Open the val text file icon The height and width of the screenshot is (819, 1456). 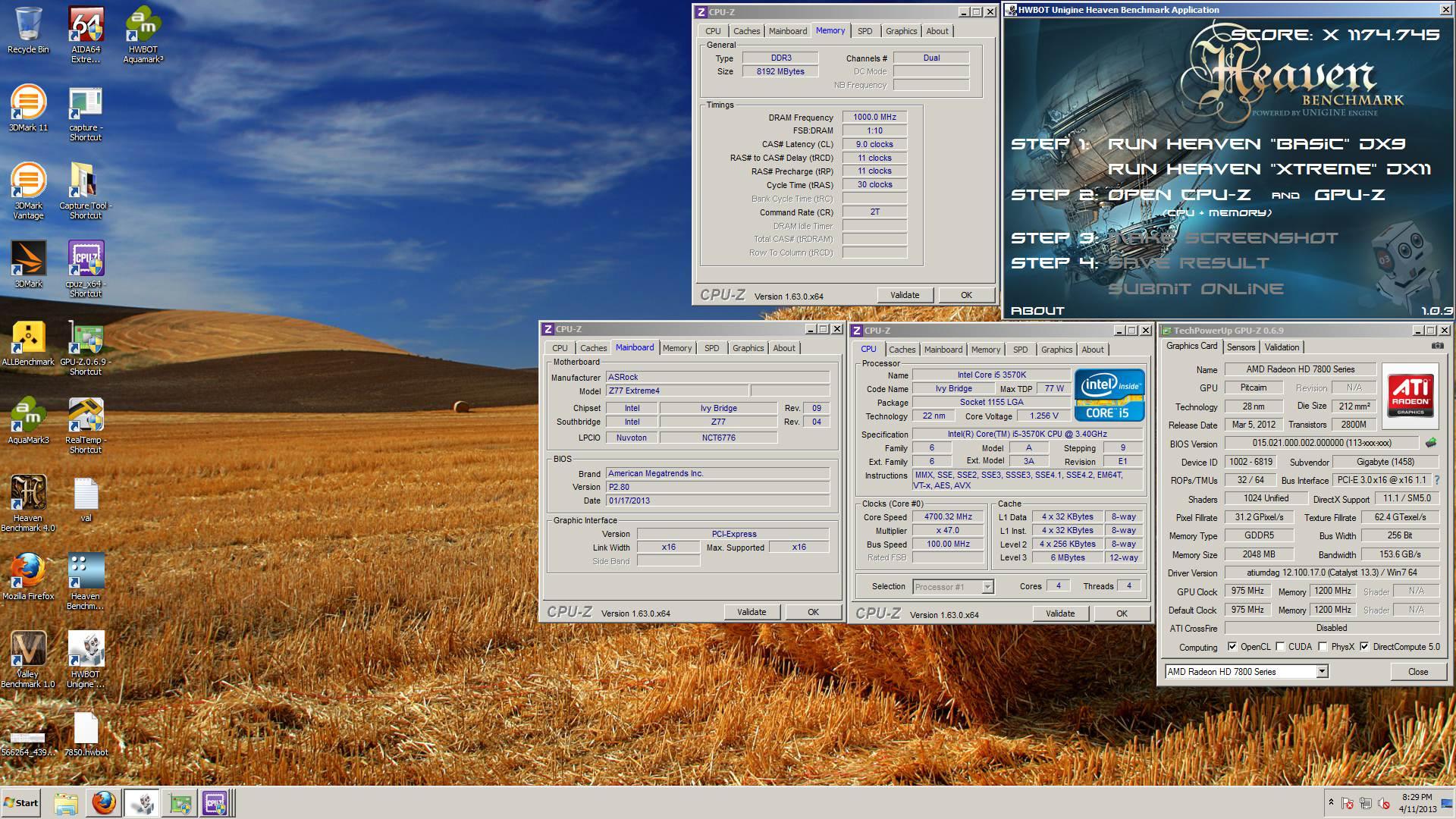86,500
